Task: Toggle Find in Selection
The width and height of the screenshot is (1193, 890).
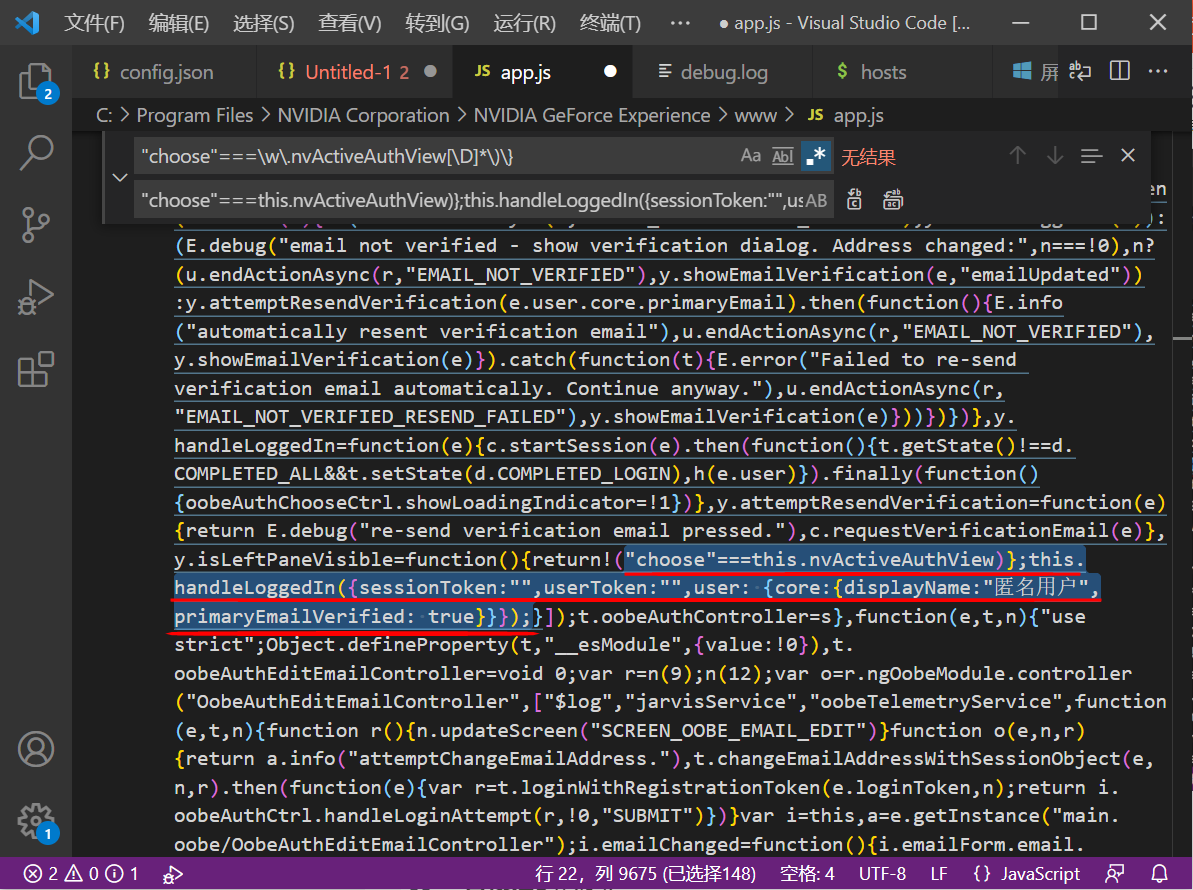Action: pos(1091,156)
